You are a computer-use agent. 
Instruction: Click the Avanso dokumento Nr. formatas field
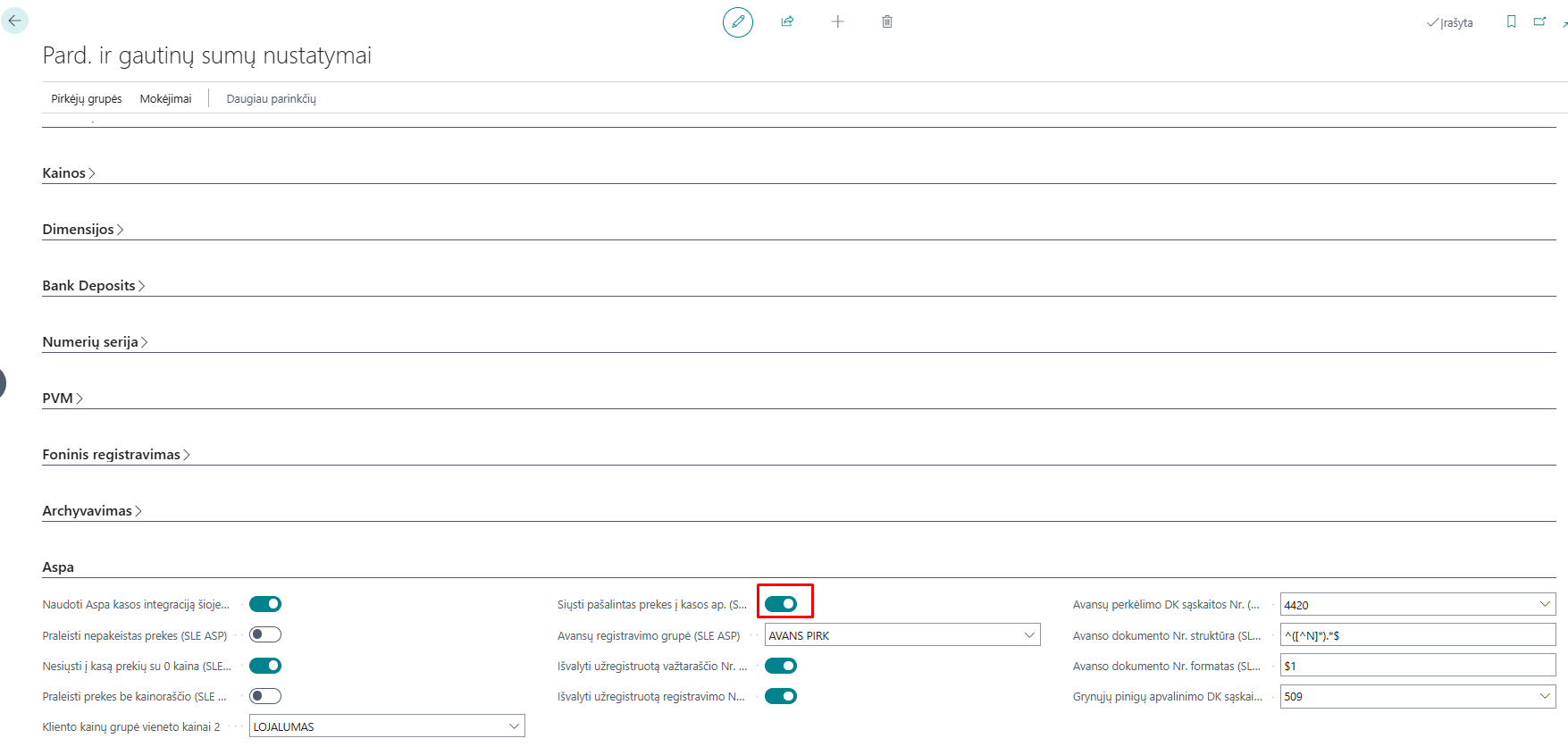(x=1418, y=666)
